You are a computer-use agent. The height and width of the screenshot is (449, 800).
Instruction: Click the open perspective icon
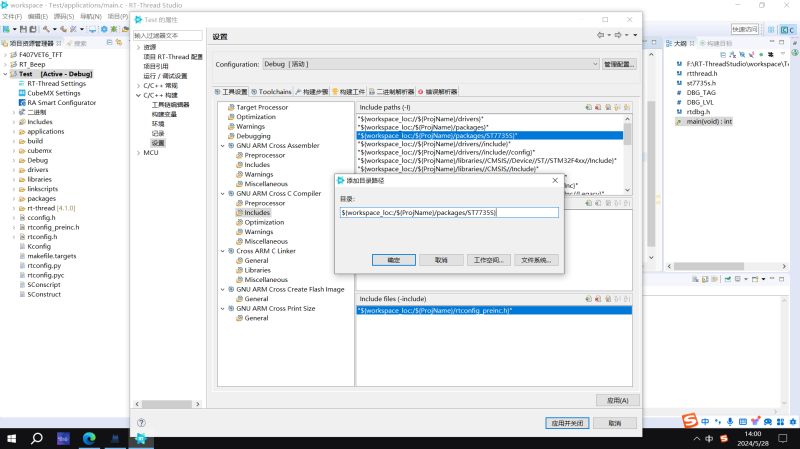coord(771,30)
